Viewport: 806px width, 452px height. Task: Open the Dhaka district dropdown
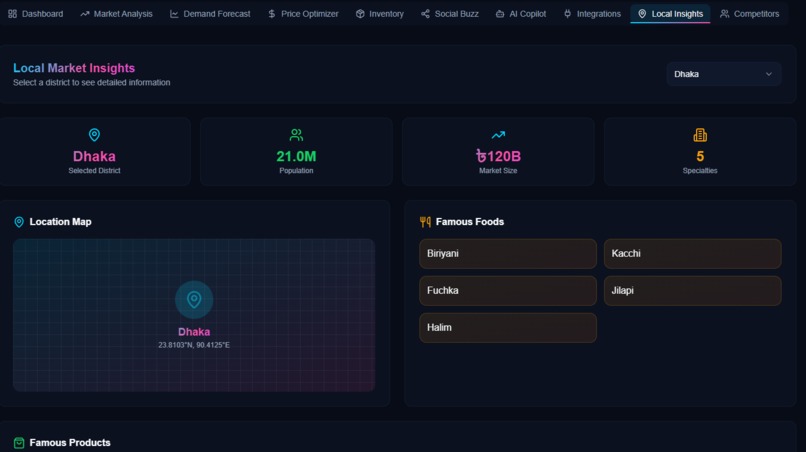point(724,74)
